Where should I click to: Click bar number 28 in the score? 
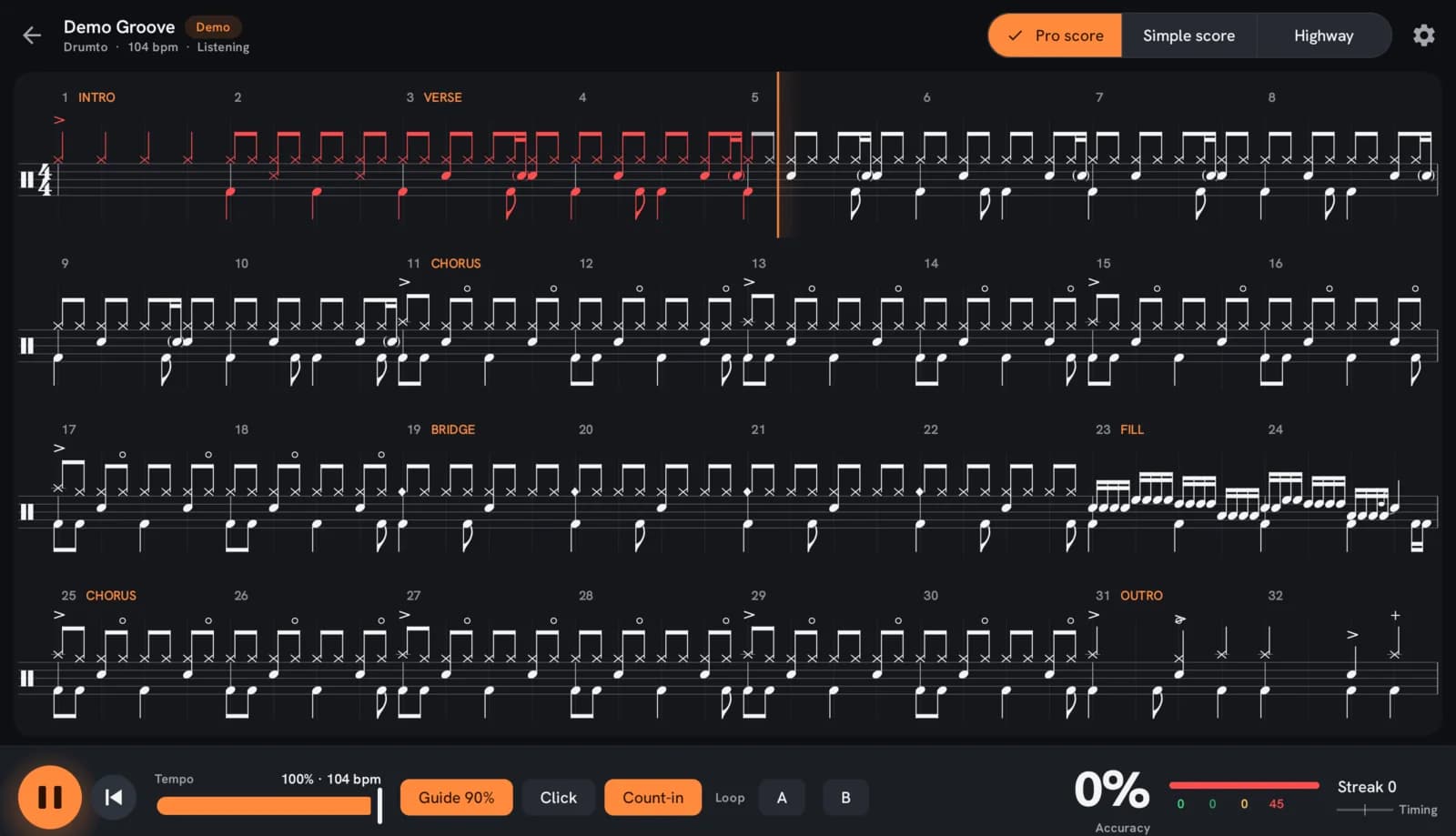(x=585, y=595)
